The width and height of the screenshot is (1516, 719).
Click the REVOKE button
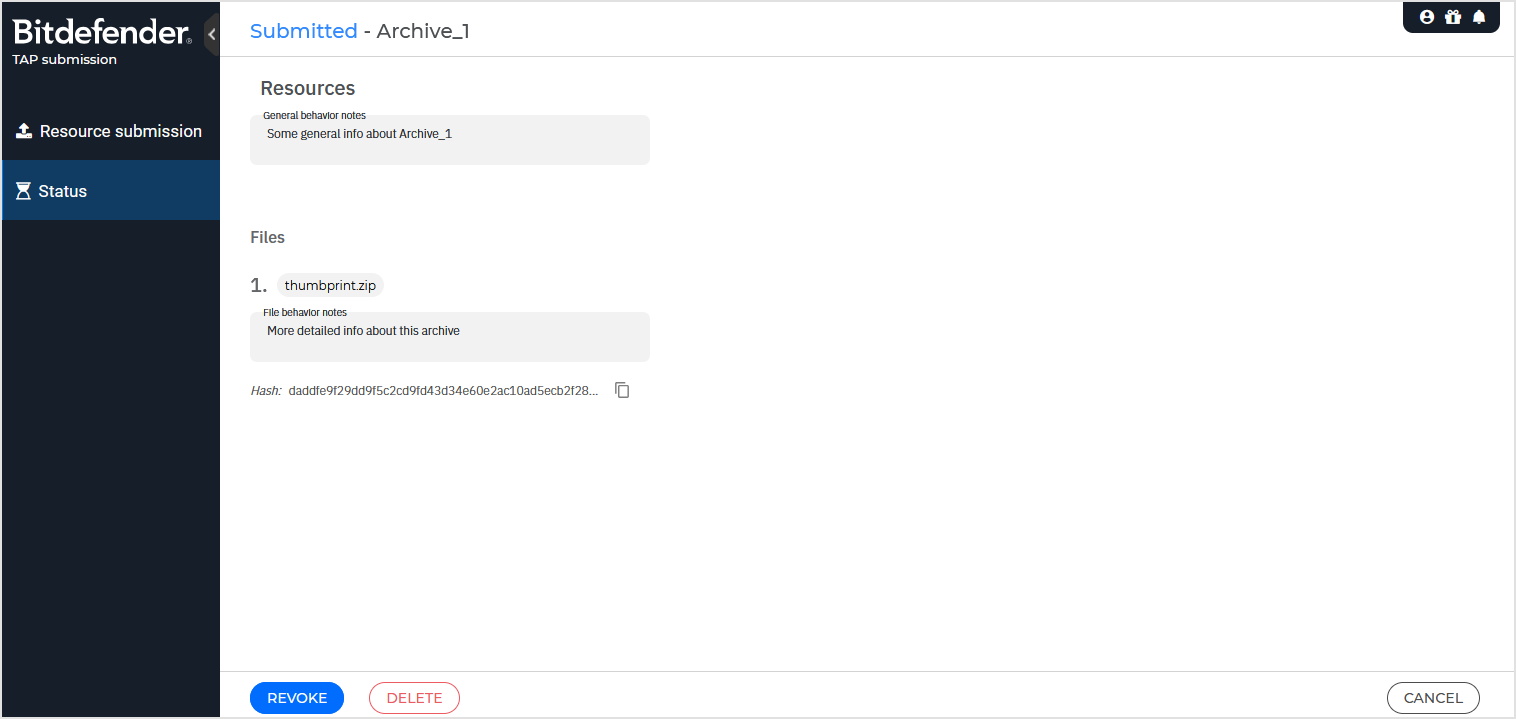click(x=296, y=697)
